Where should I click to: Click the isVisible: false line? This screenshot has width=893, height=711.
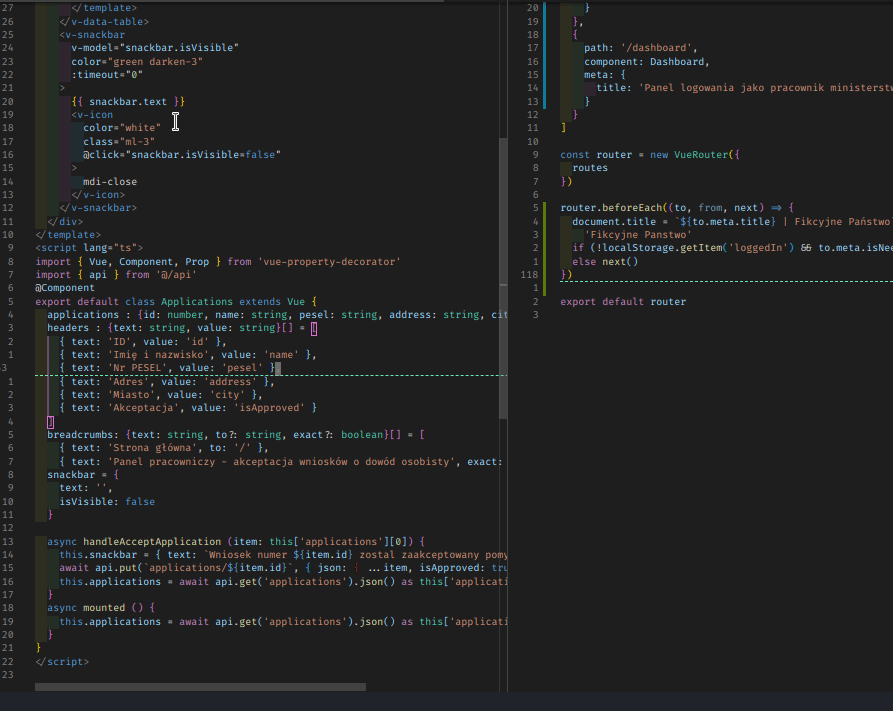(x=107, y=501)
